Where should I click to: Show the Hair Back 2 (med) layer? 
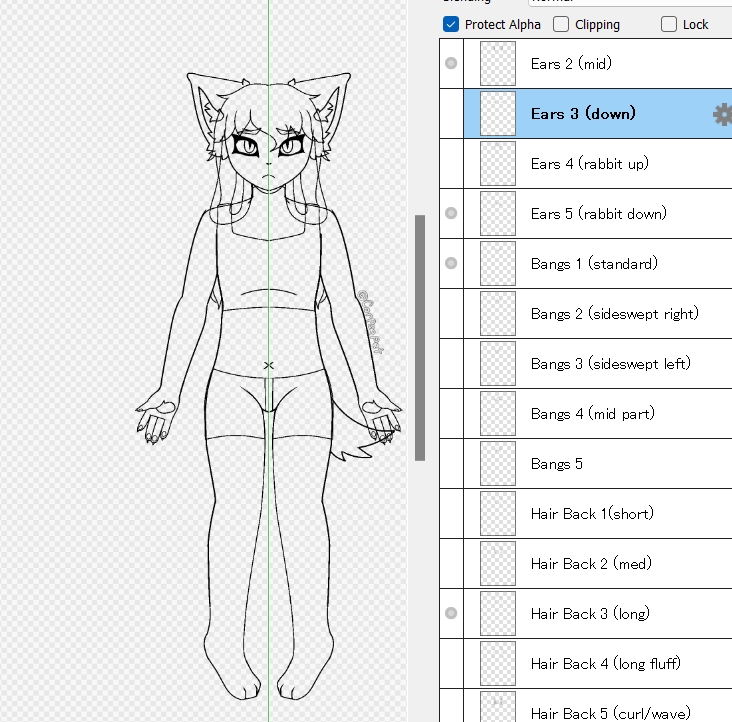[x=451, y=563]
